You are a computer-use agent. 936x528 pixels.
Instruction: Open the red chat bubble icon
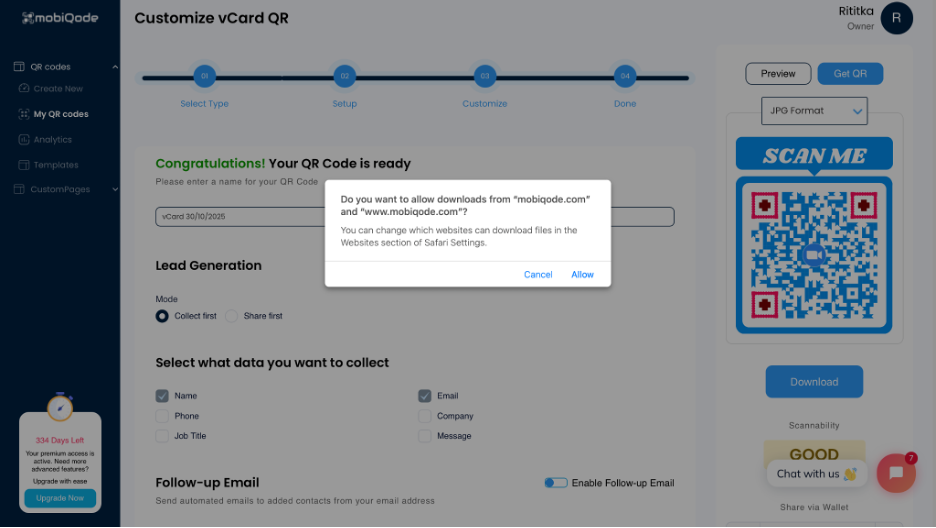click(x=896, y=473)
